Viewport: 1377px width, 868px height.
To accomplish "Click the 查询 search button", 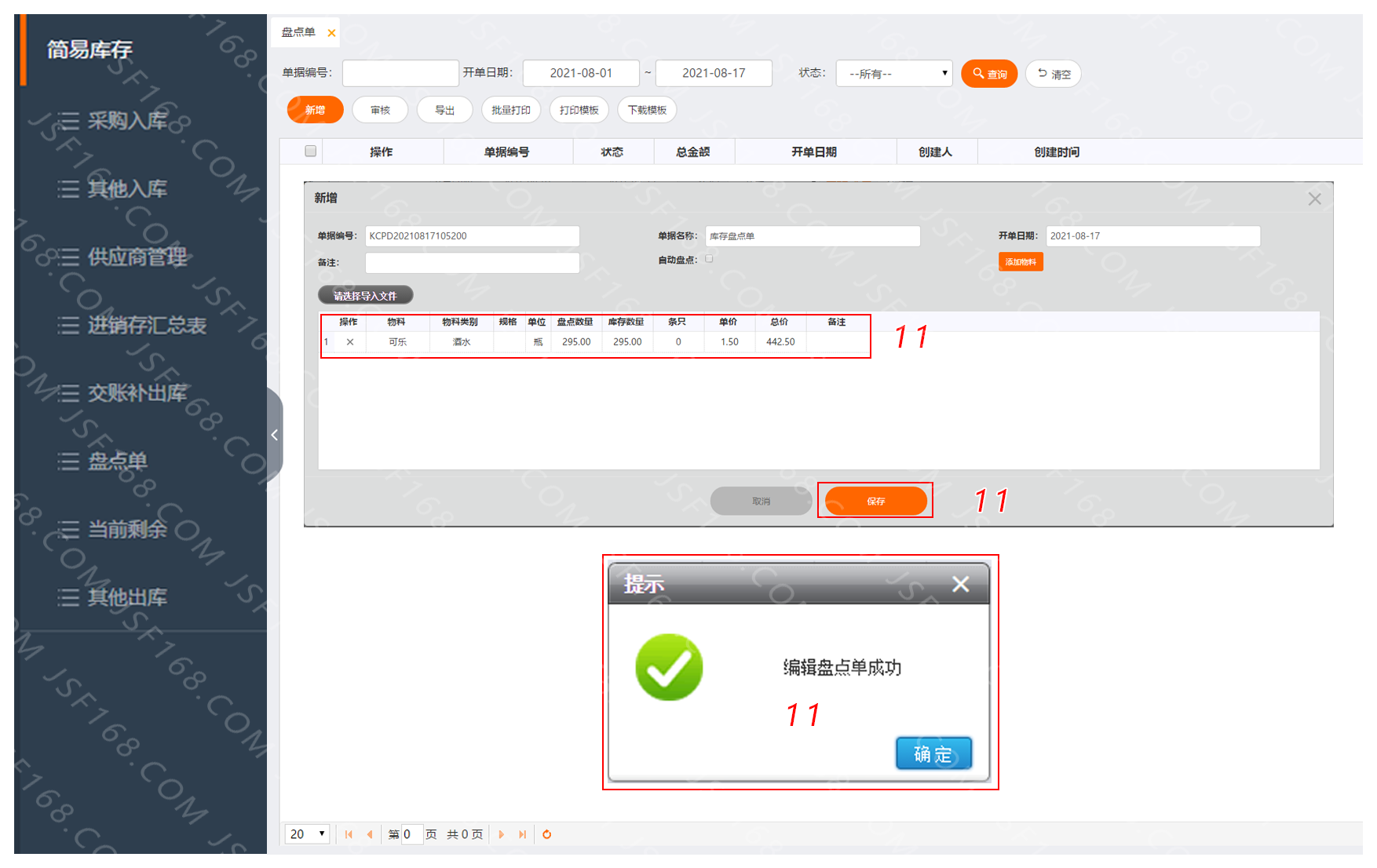I will click(x=989, y=74).
